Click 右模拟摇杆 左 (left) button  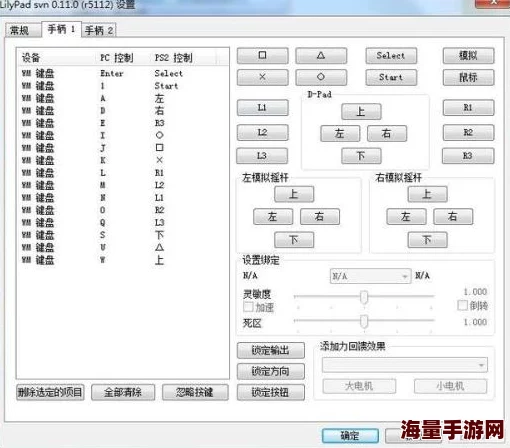[x=406, y=217]
